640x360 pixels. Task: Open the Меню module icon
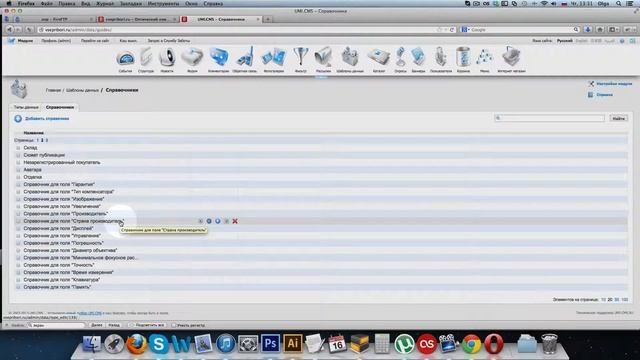[x=484, y=58]
